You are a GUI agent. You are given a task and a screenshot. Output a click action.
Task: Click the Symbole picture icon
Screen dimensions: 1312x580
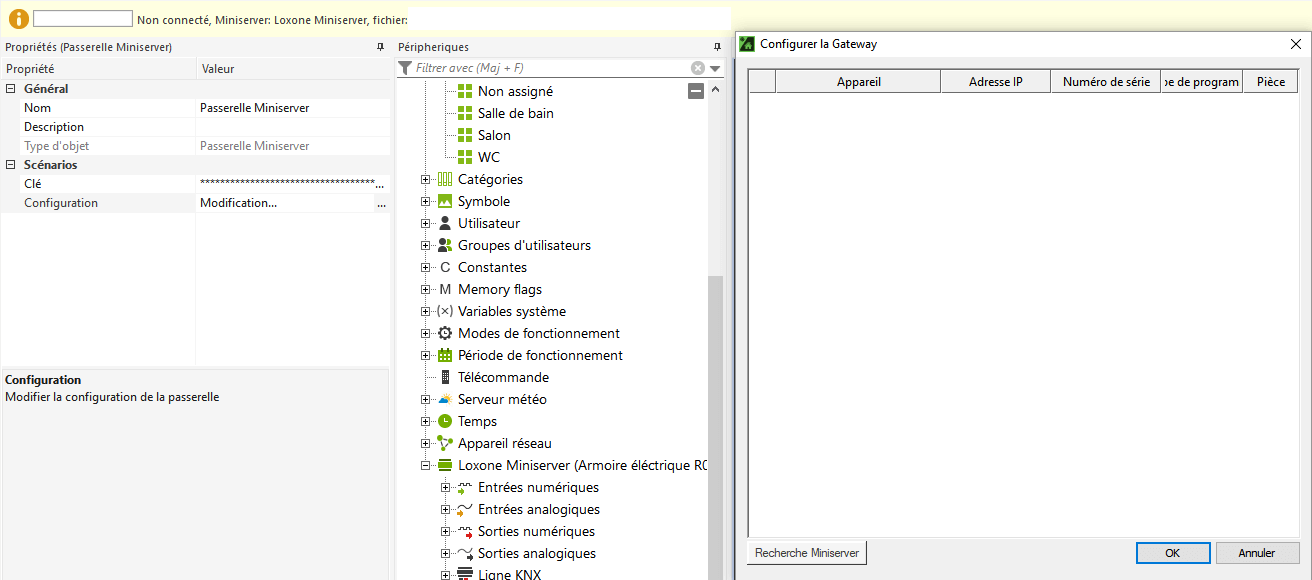(445, 201)
